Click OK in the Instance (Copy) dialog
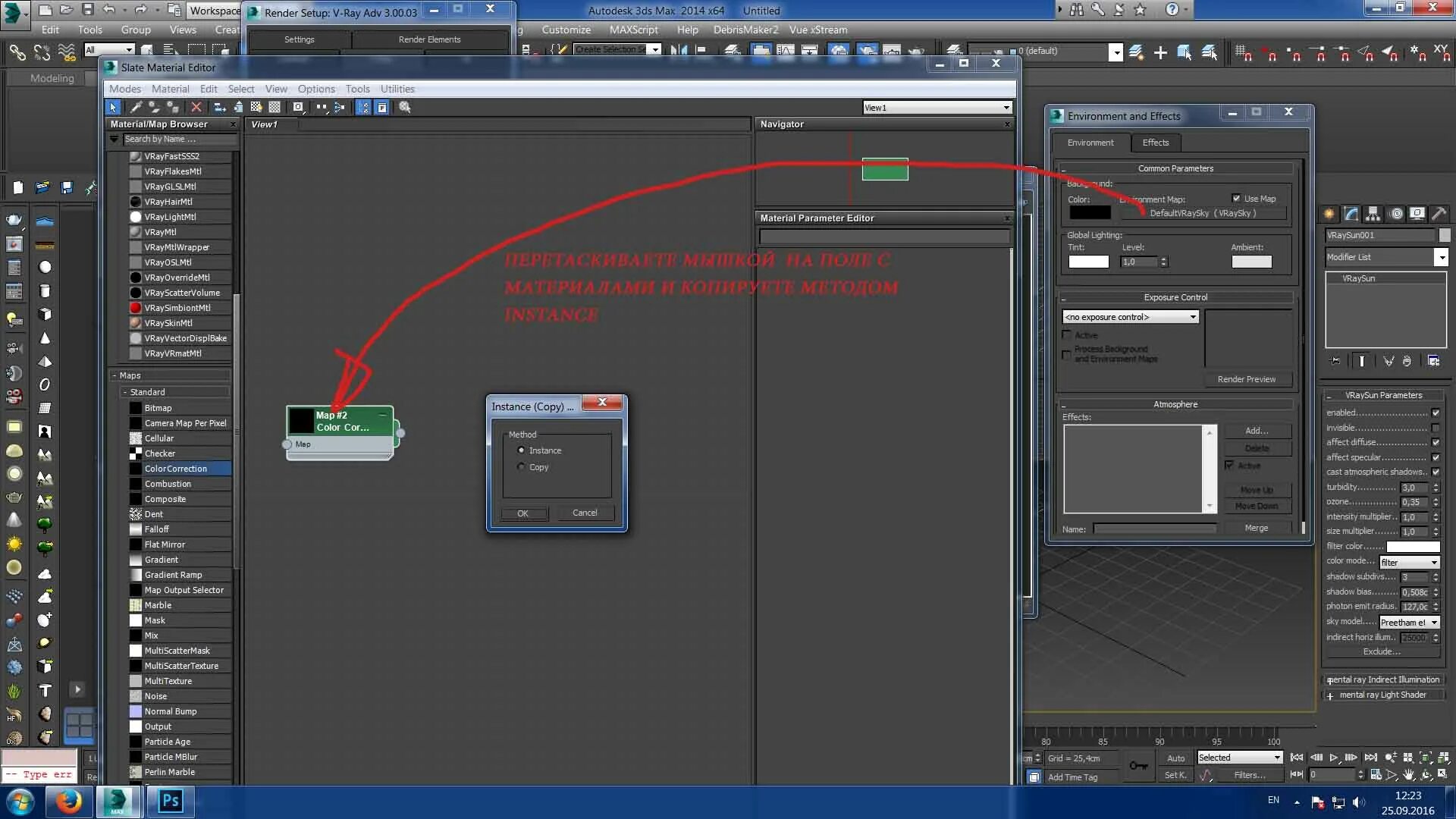 [522, 513]
